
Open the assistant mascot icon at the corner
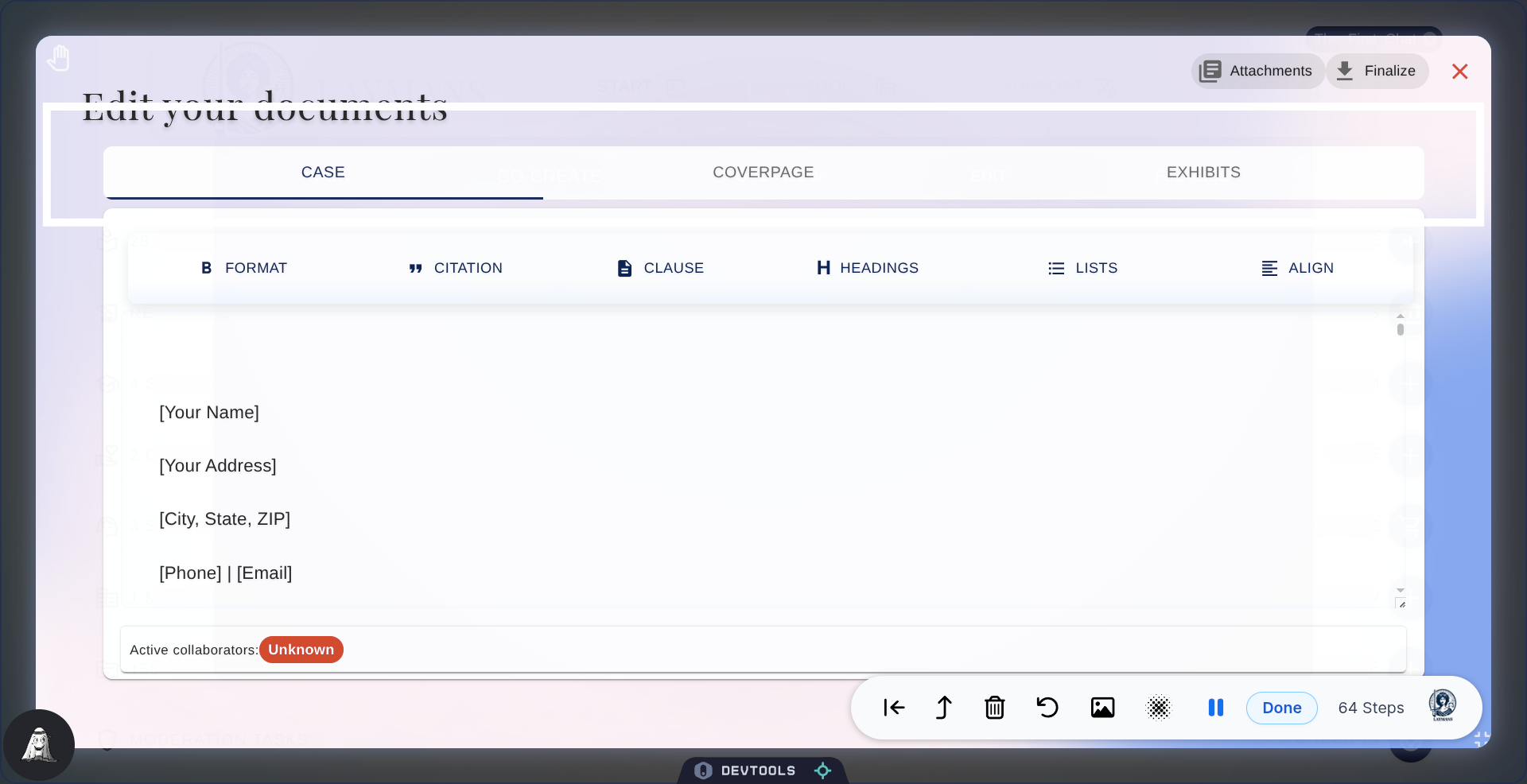coord(39,745)
